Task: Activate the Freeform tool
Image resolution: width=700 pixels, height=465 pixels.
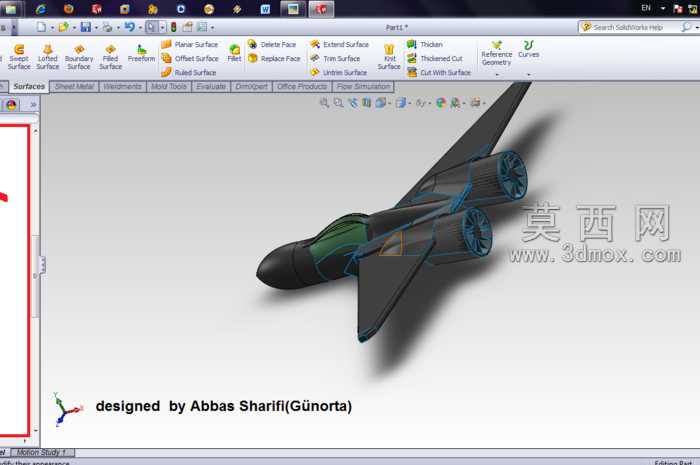Action: pos(141,54)
